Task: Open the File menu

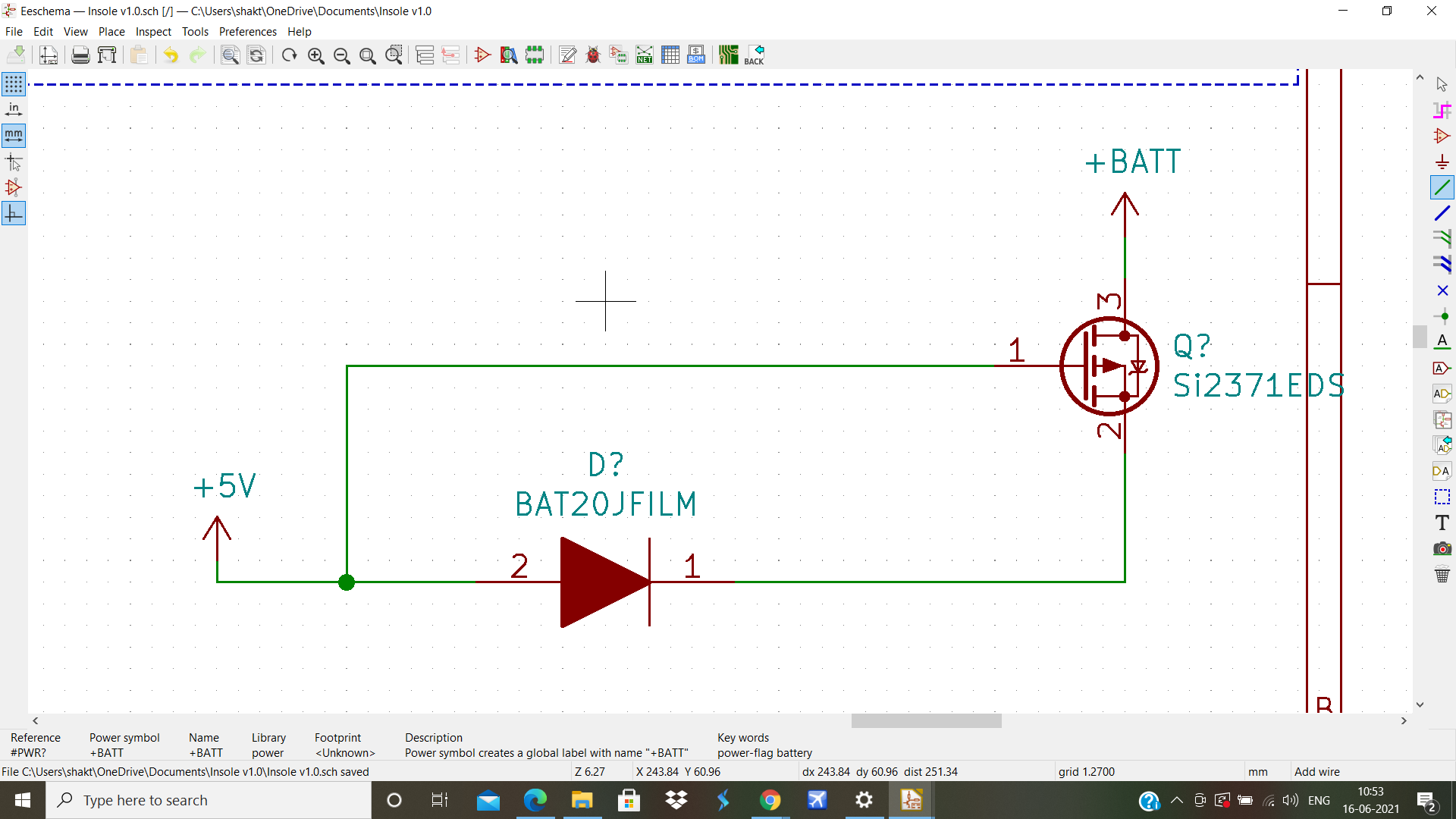Action: click(x=14, y=32)
